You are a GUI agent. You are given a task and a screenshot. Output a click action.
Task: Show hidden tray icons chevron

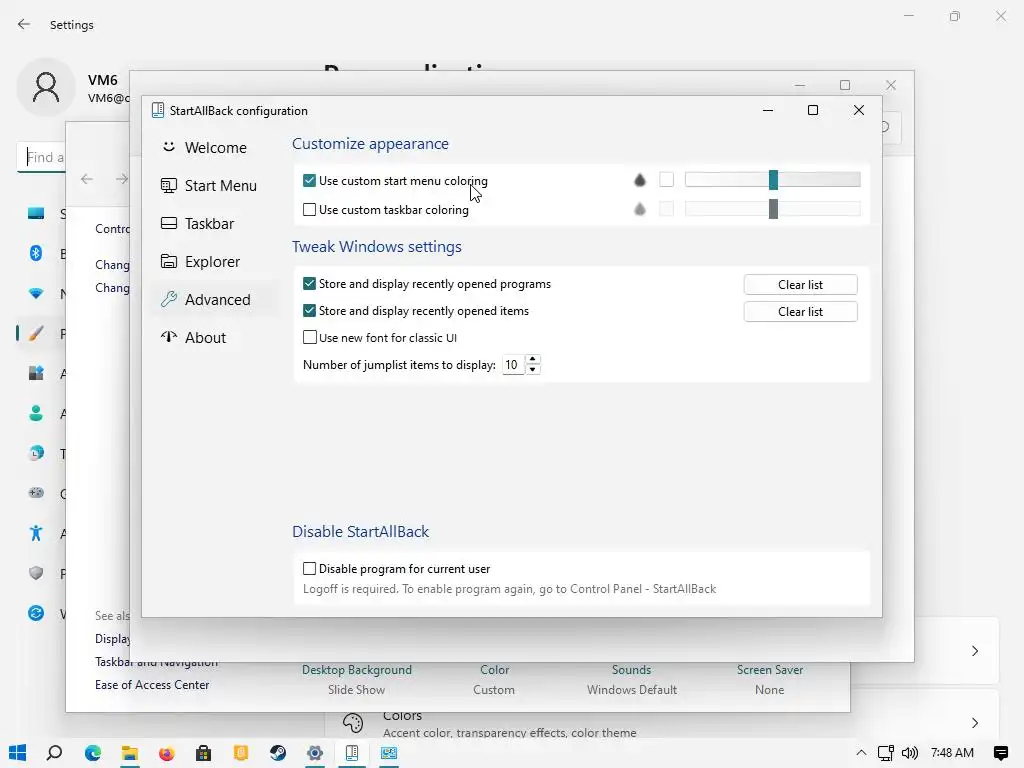tap(861, 753)
